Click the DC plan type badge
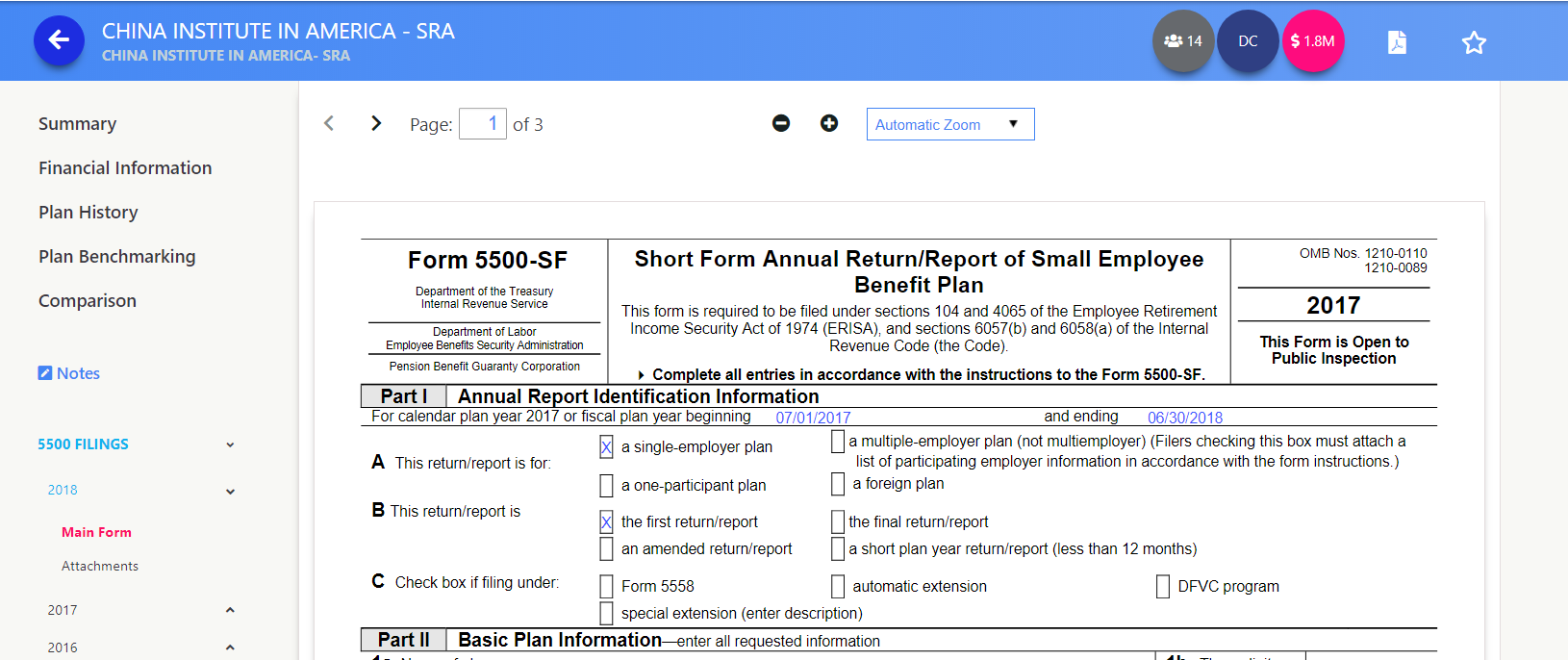 (x=1248, y=41)
